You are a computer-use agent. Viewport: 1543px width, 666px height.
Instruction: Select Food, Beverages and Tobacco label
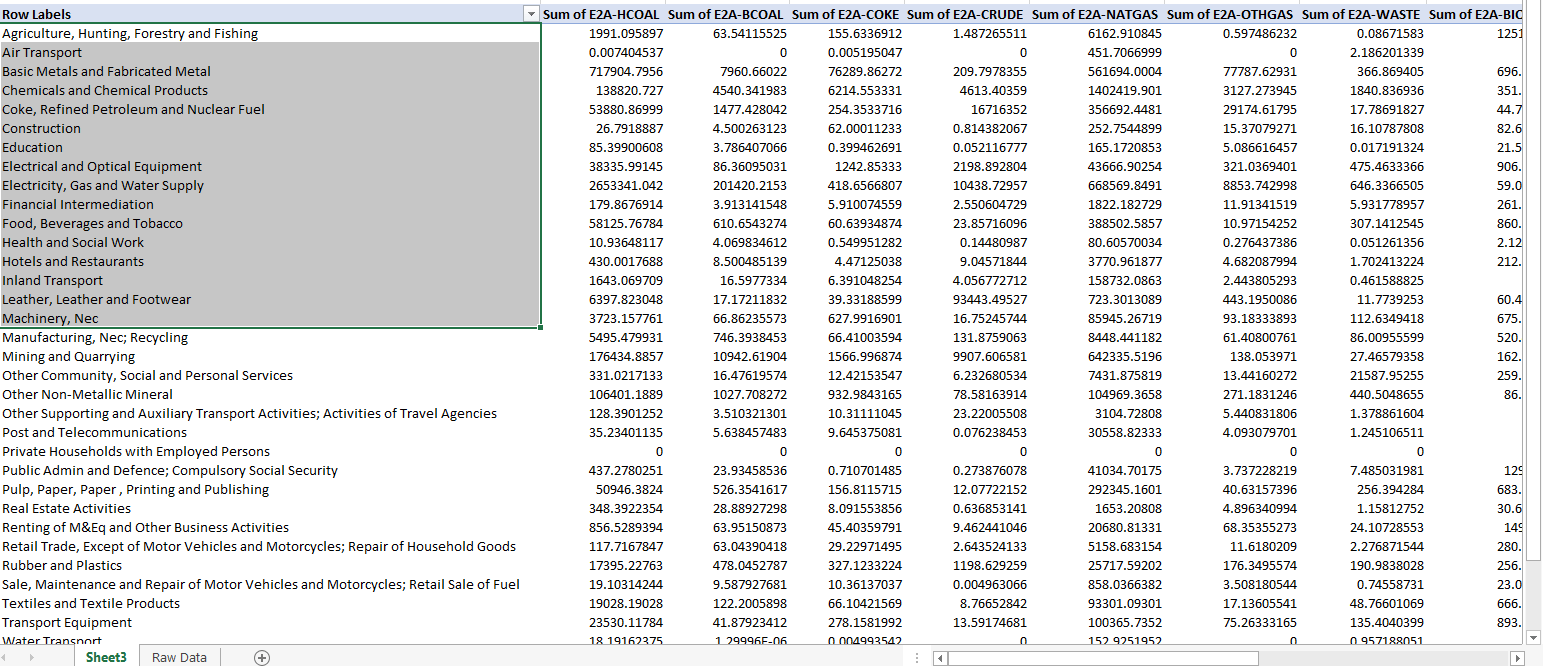click(x=92, y=224)
